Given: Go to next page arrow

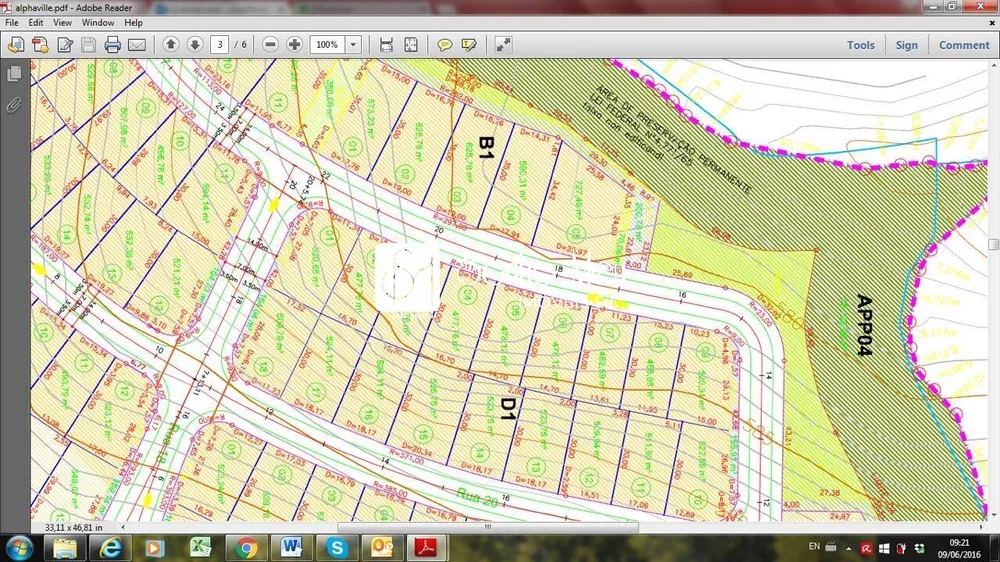Looking at the screenshot, I should tap(195, 45).
